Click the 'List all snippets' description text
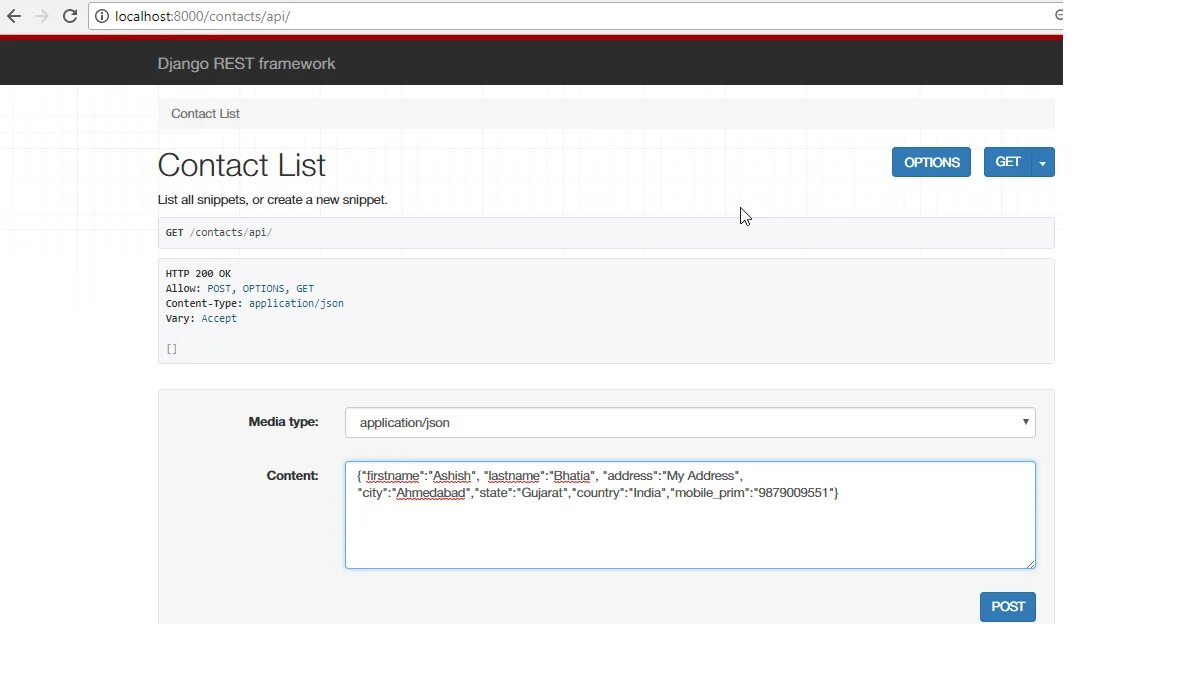This screenshot has width=1192, height=698. coord(272,200)
